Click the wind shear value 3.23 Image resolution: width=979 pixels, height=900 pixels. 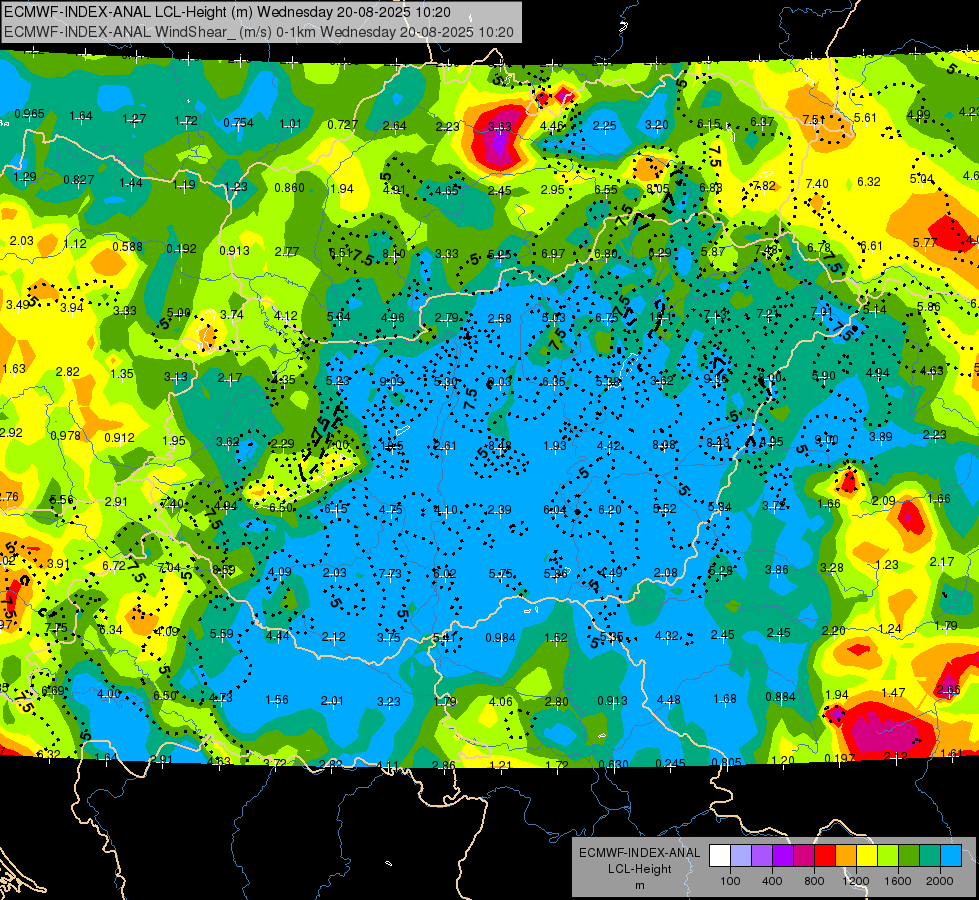(x=388, y=701)
